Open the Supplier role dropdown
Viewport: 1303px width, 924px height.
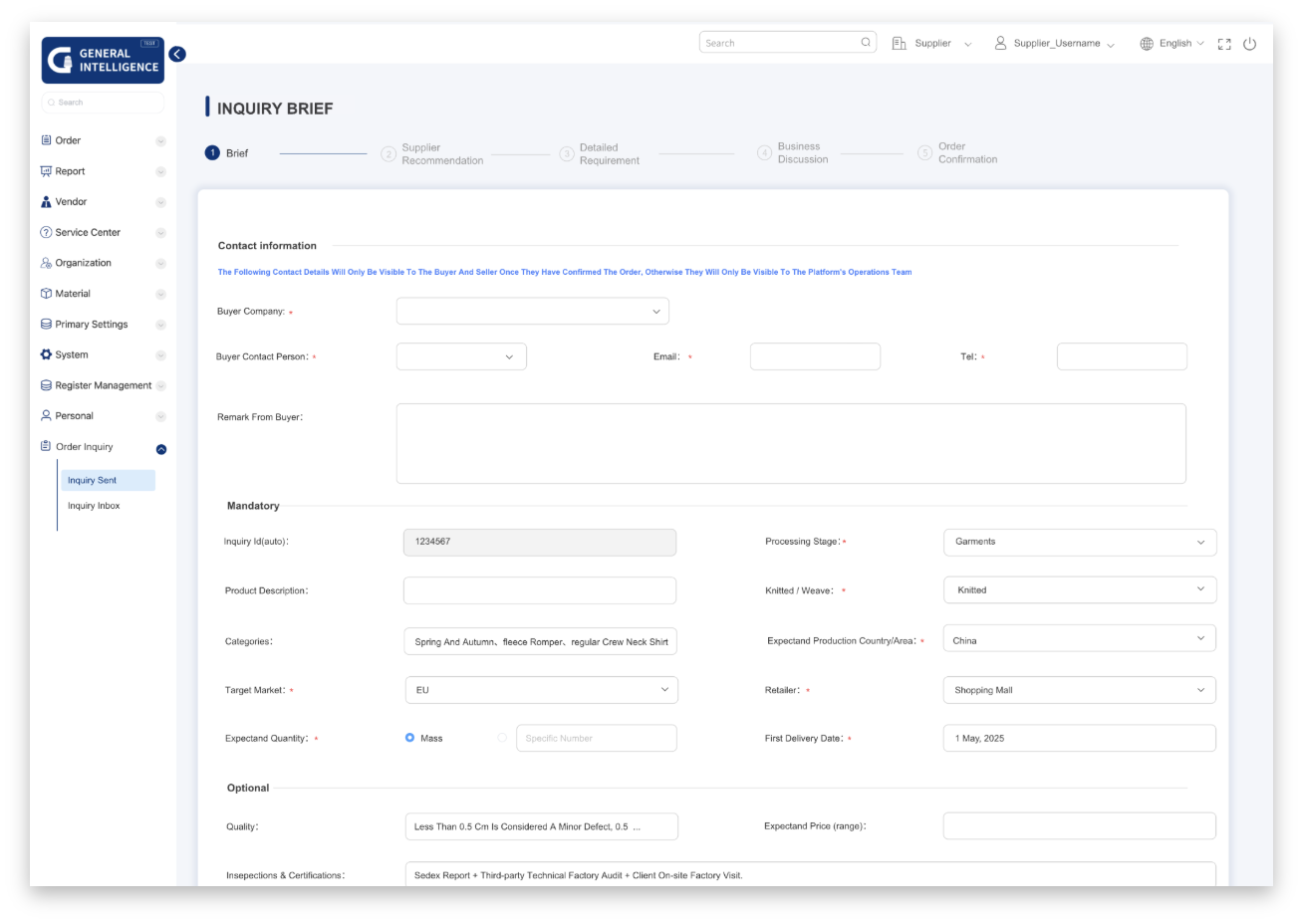[x=943, y=44]
